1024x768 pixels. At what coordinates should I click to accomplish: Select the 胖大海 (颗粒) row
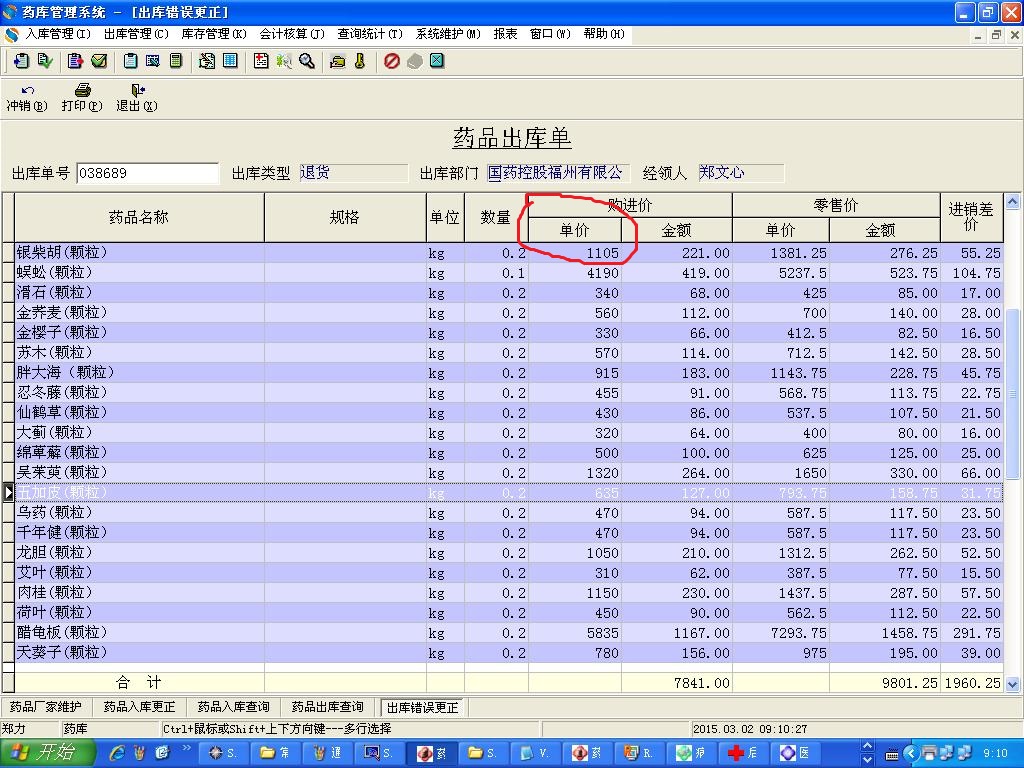509,373
